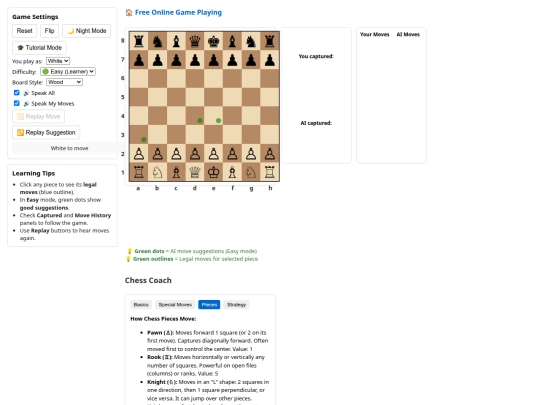
Task: Select the black queen on d8
Action: coord(195,41)
